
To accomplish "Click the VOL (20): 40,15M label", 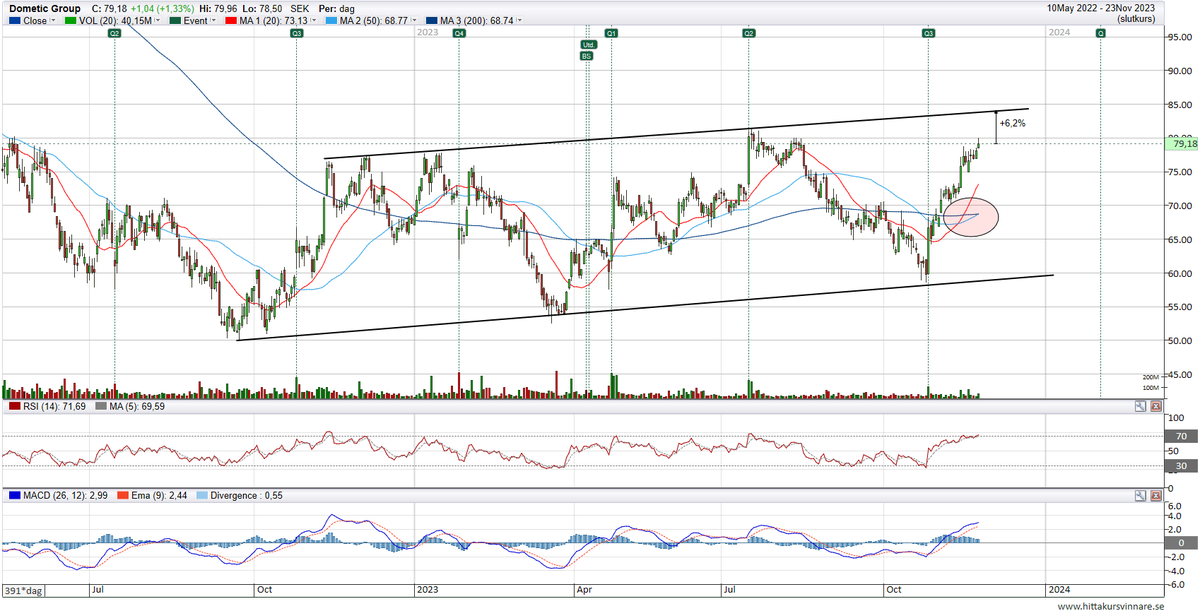I will (116, 20).
